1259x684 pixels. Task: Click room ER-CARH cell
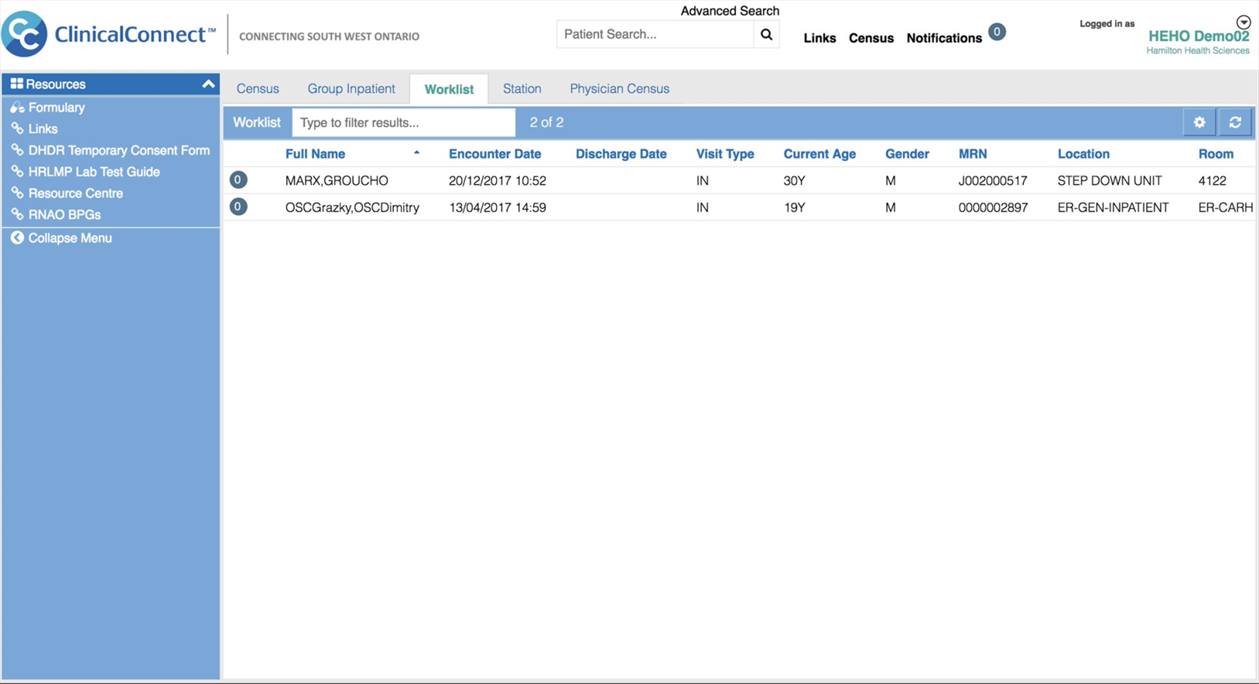tap(1225, 208)
